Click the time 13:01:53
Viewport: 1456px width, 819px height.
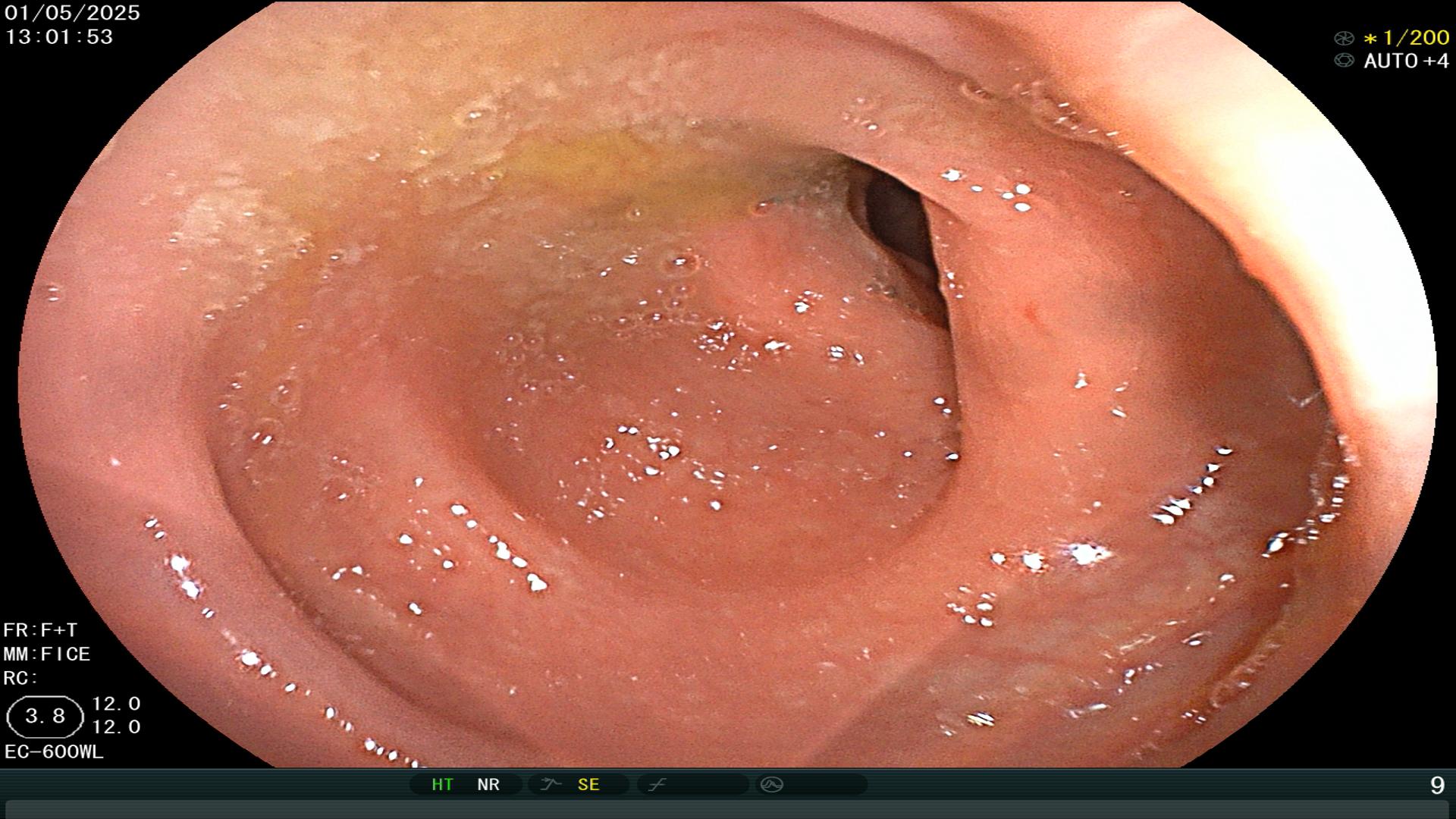pos(59,36)
